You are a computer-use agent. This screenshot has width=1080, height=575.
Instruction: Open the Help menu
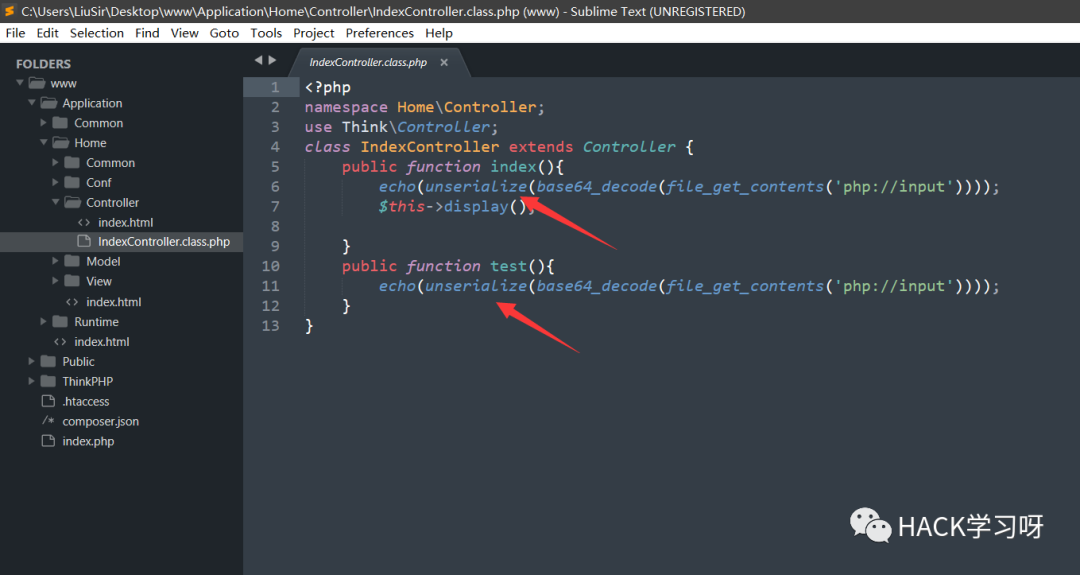point(439,33)
